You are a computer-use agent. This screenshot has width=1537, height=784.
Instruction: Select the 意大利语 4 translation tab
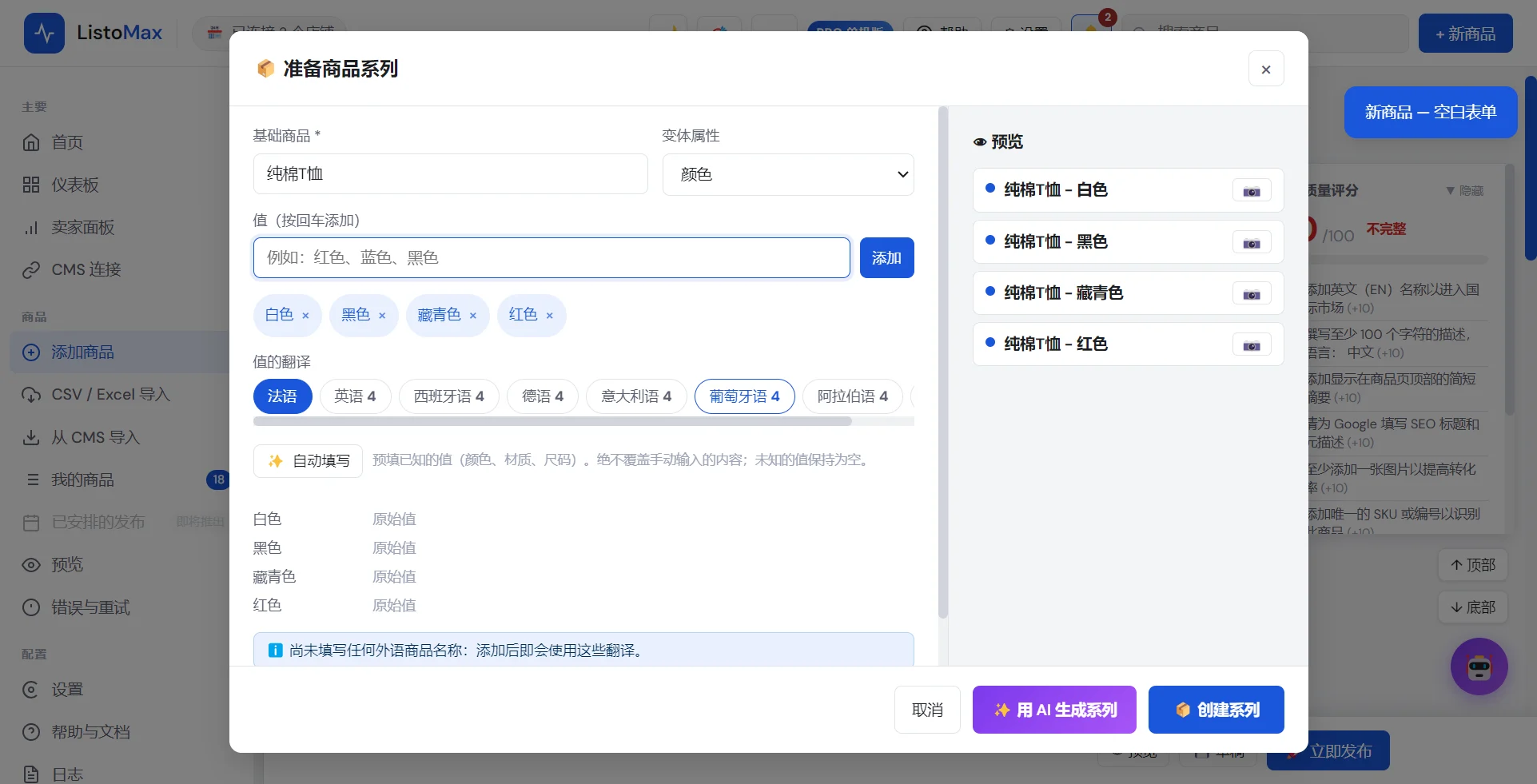point(636,396)
